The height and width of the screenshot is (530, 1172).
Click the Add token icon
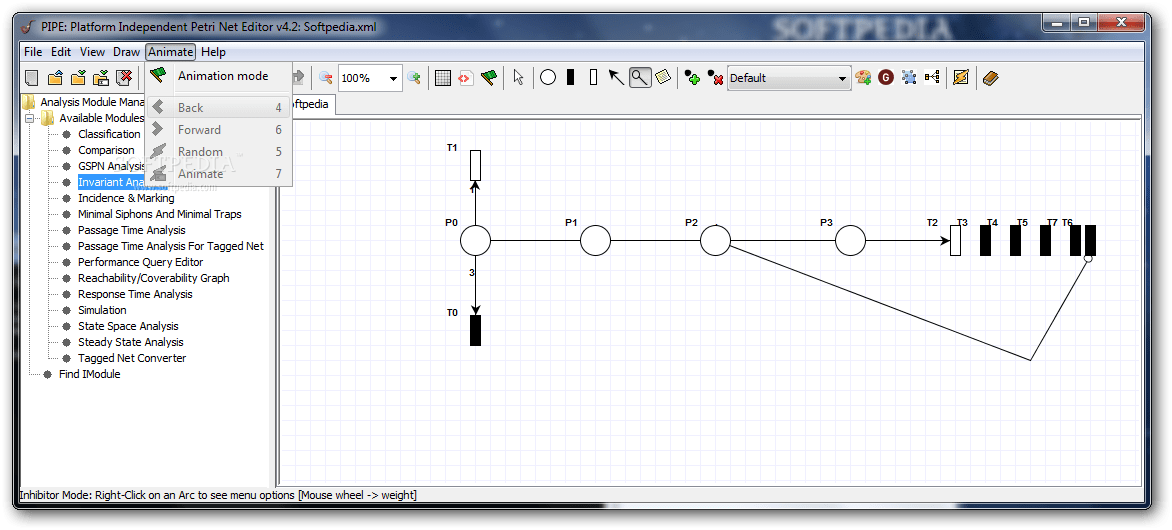692,78
